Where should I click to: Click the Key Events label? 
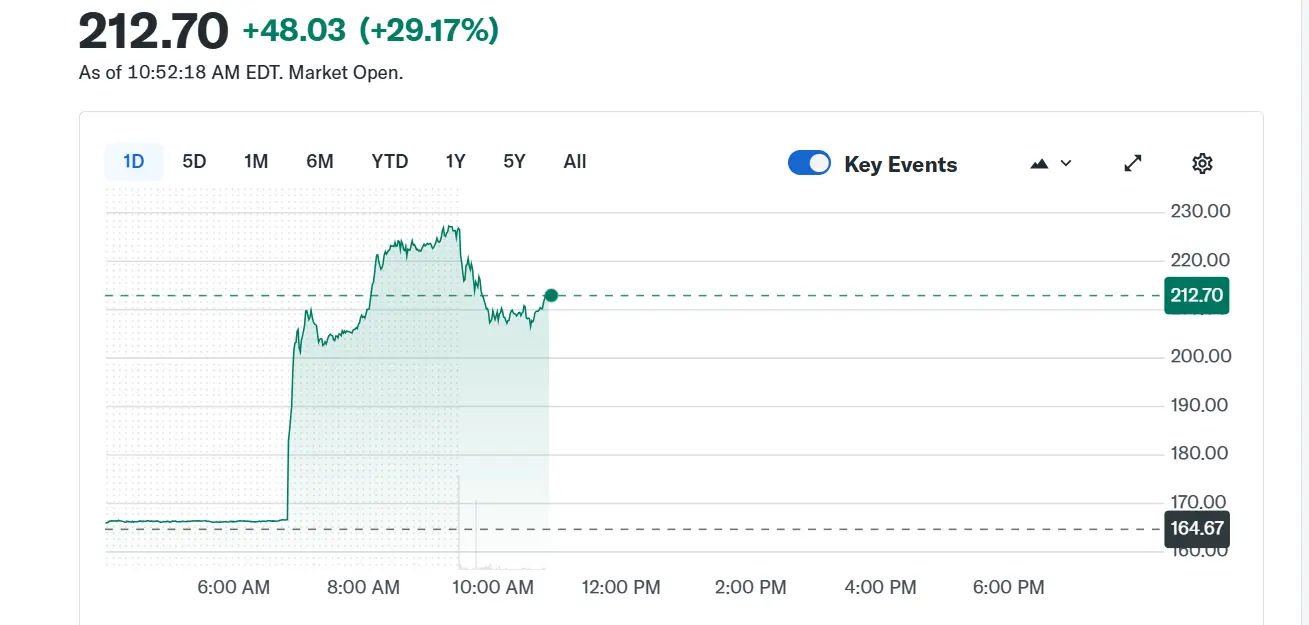900,165
